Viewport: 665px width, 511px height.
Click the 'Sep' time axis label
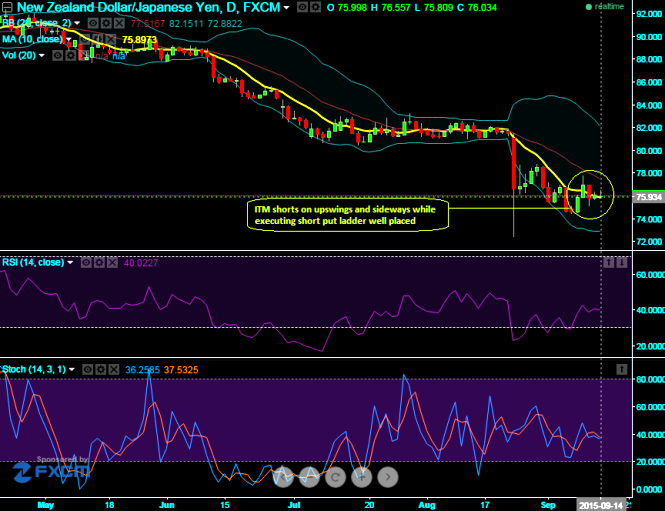[x=548, y=505]
